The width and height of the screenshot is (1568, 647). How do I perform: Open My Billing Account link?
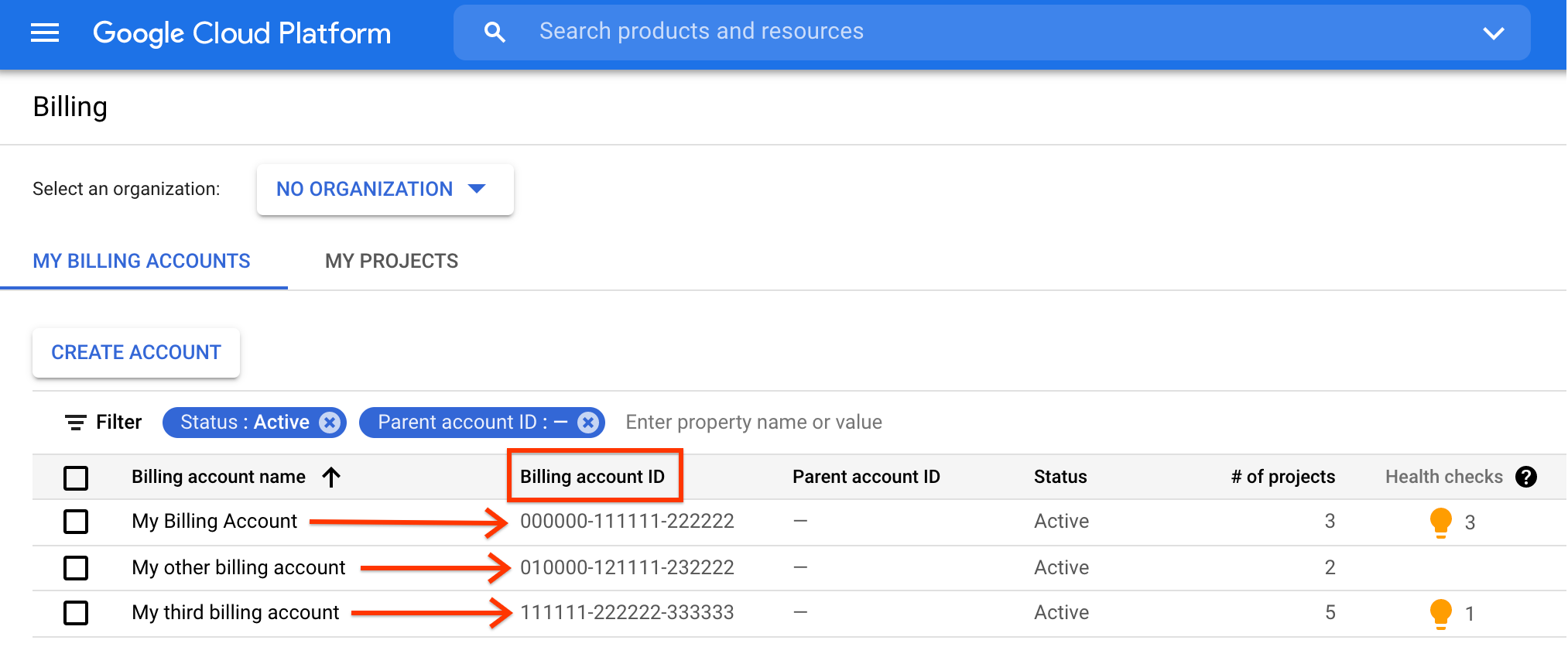[214, 521]
